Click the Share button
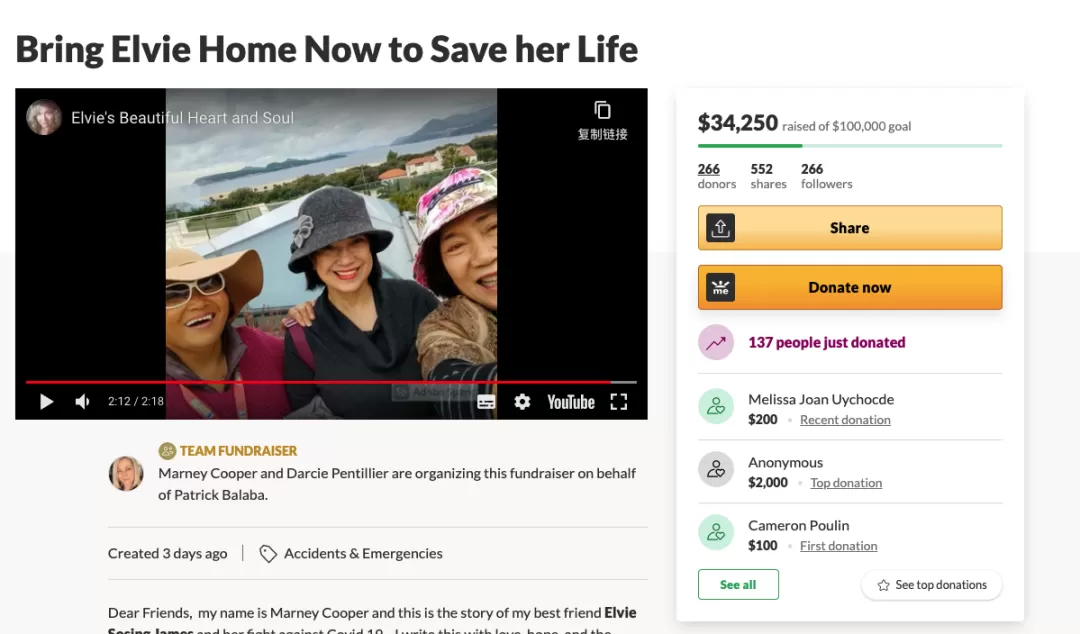The width and height of the screenshot is (1080, 634). (850, 228)
